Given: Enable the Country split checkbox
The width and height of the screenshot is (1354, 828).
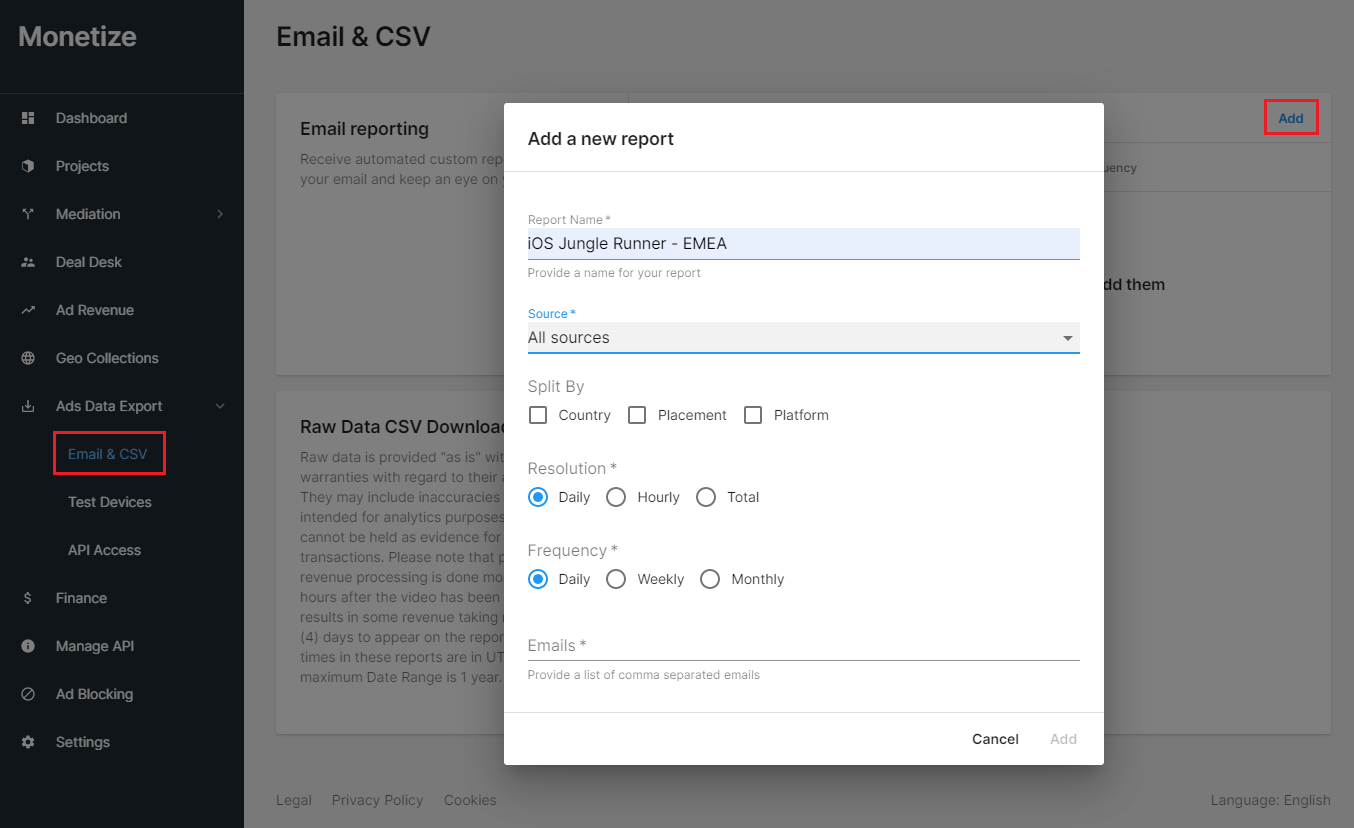Looking at the screenshot, I should [538, 415].
